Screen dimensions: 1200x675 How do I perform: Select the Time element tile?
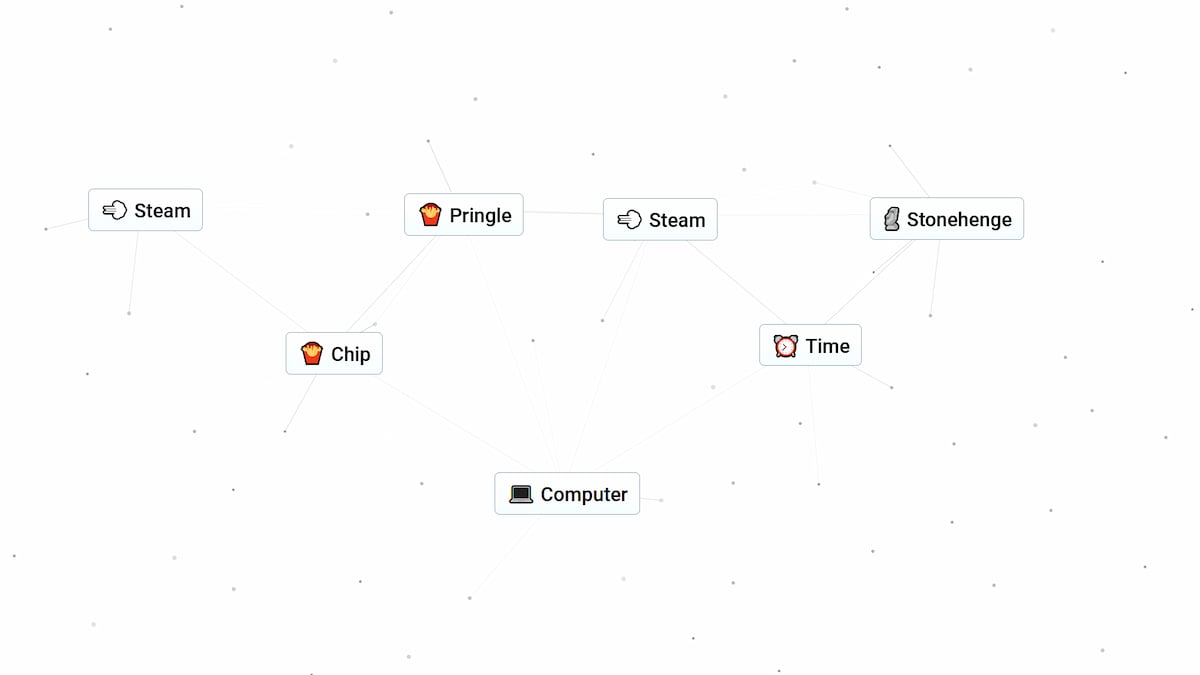pyautogui.click(x=810, y=345)
